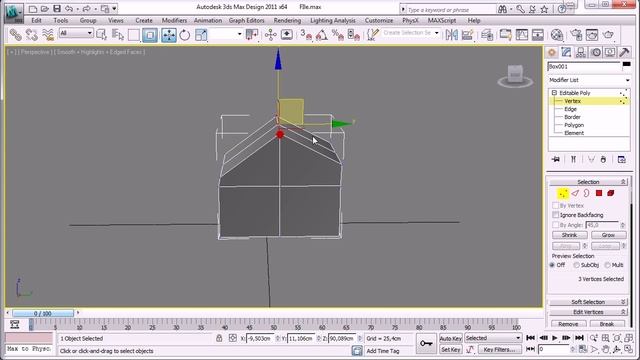The image size is (640, 360).
Task: Switch to the Create command panel tab
Action: (x=552, y=53)
